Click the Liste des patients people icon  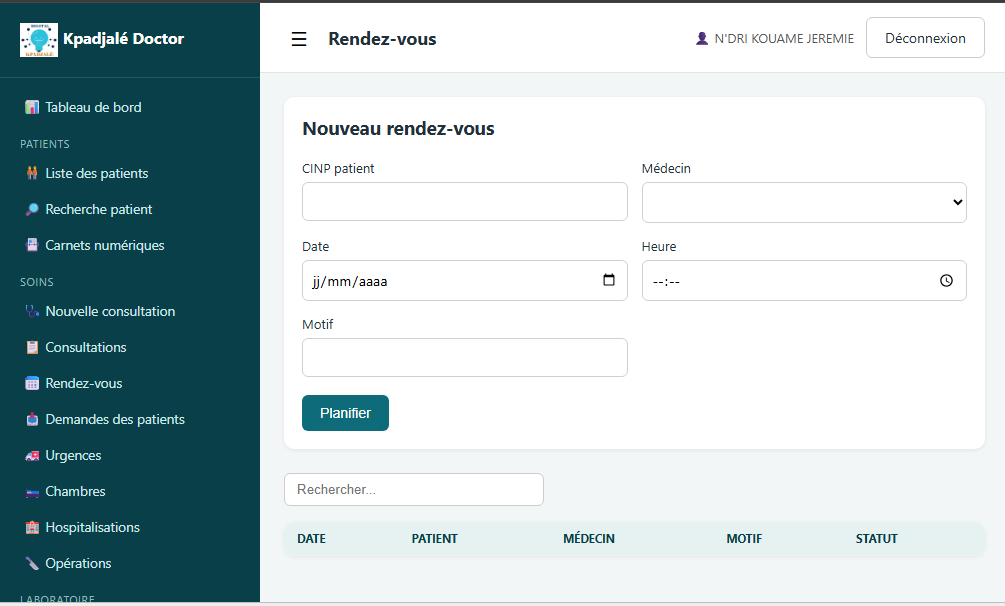click(32, 173)
